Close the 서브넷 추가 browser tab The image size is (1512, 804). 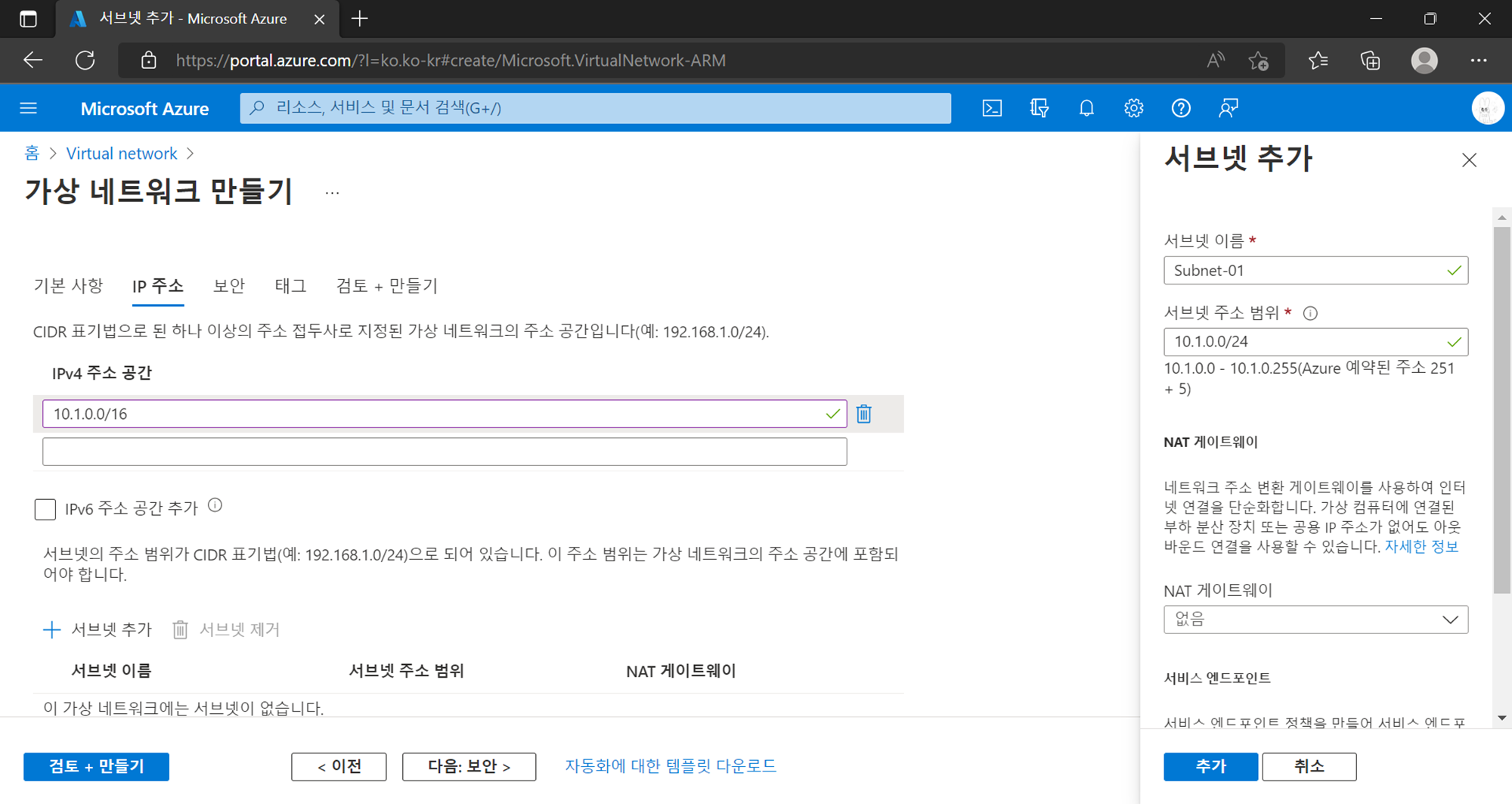coord(319,19)
